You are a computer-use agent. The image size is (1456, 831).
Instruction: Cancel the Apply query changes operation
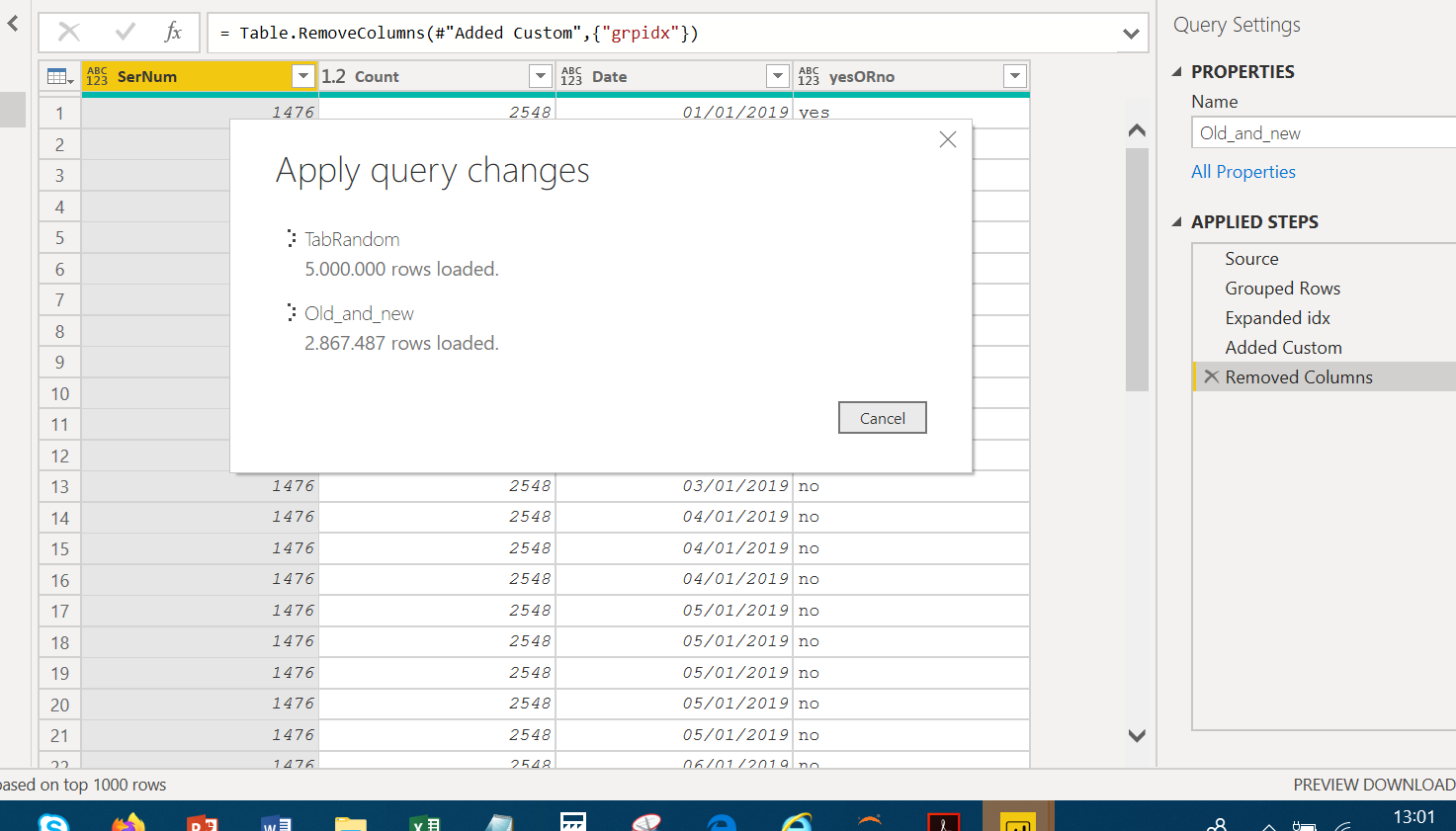tap(883, 418)
